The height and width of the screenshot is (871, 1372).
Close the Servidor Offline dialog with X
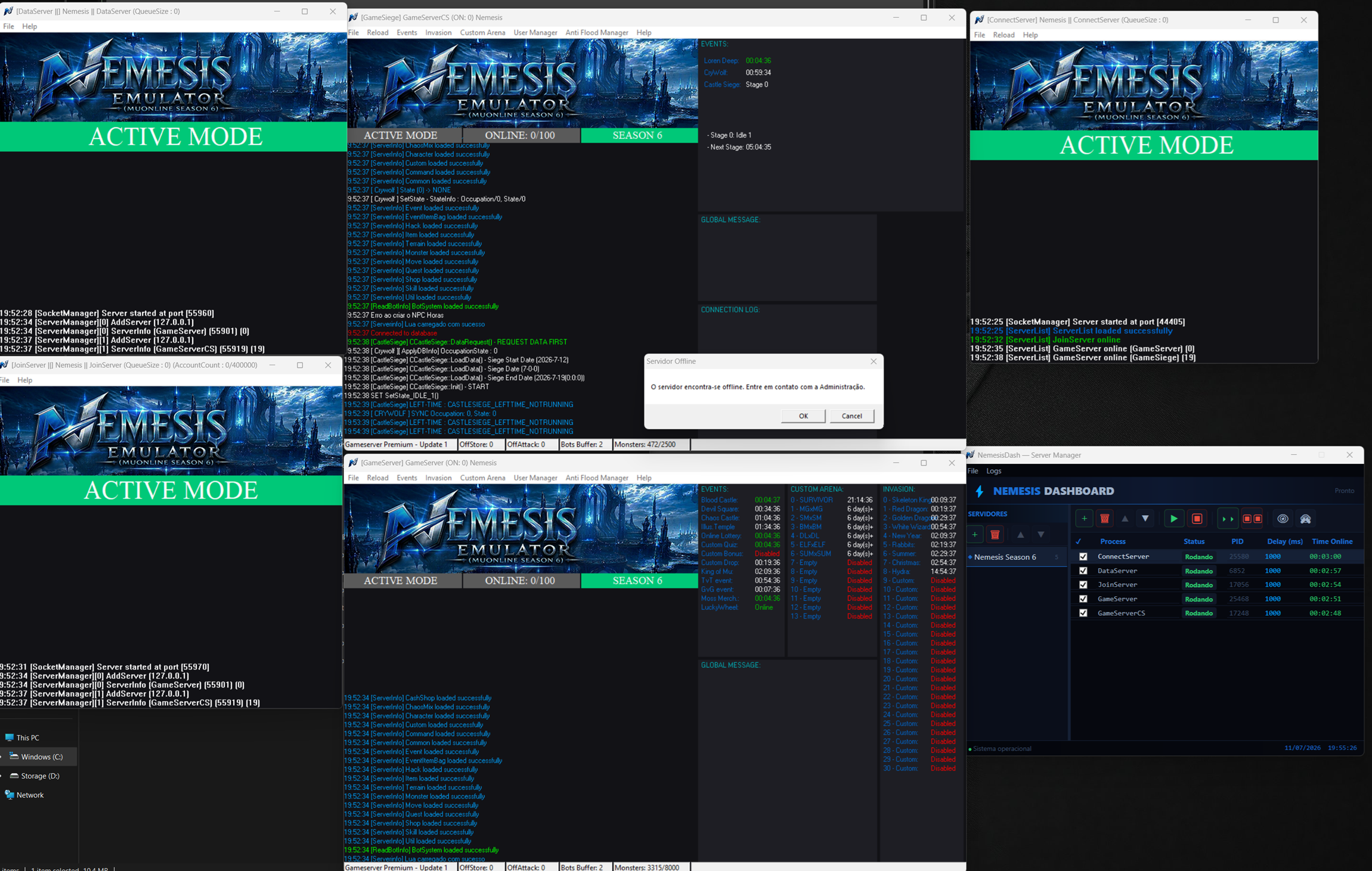click(874, 361)
